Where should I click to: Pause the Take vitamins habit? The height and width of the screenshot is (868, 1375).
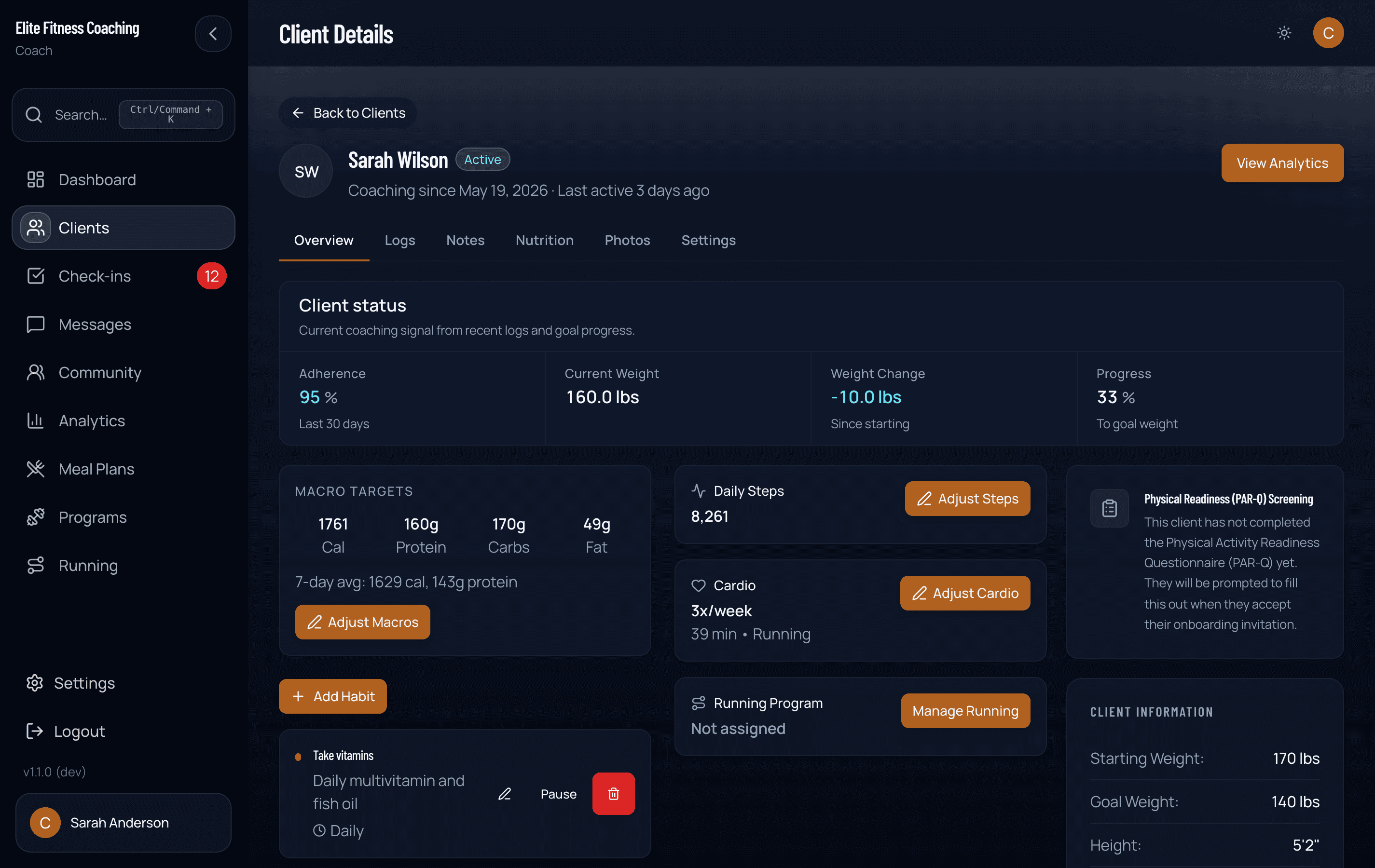pyautogui.click(x=559, y=794)
